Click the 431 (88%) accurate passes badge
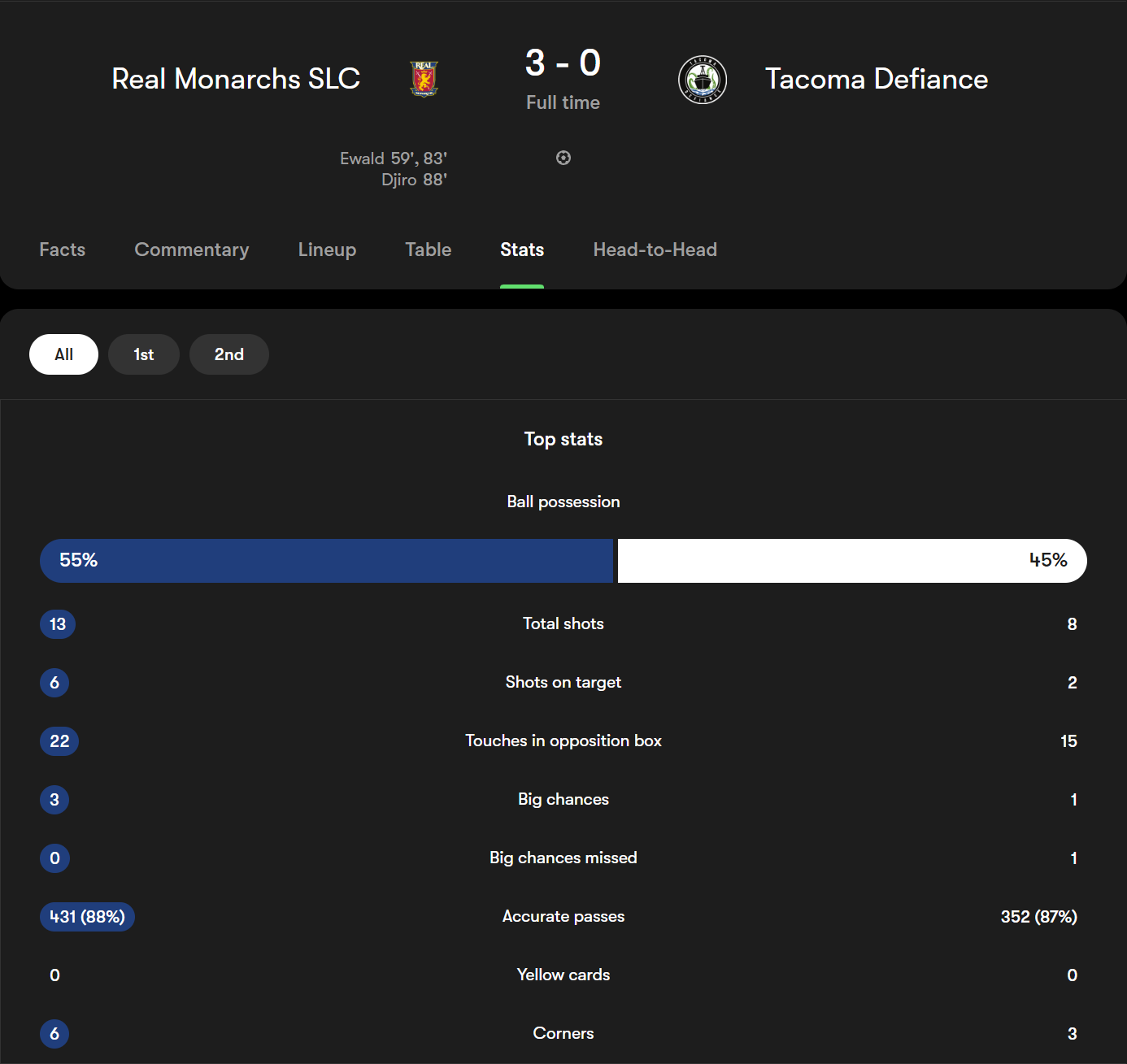 87,917
